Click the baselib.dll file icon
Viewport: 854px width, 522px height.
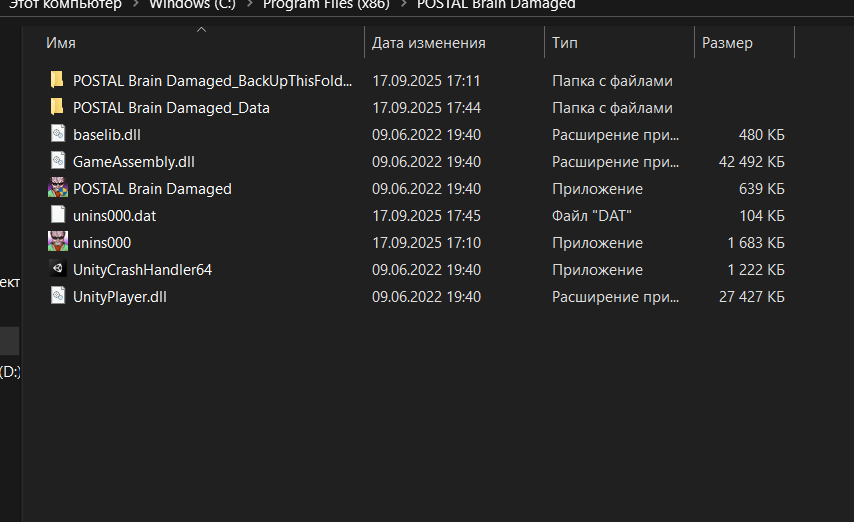pyautogui.click(x=57, y=134)
